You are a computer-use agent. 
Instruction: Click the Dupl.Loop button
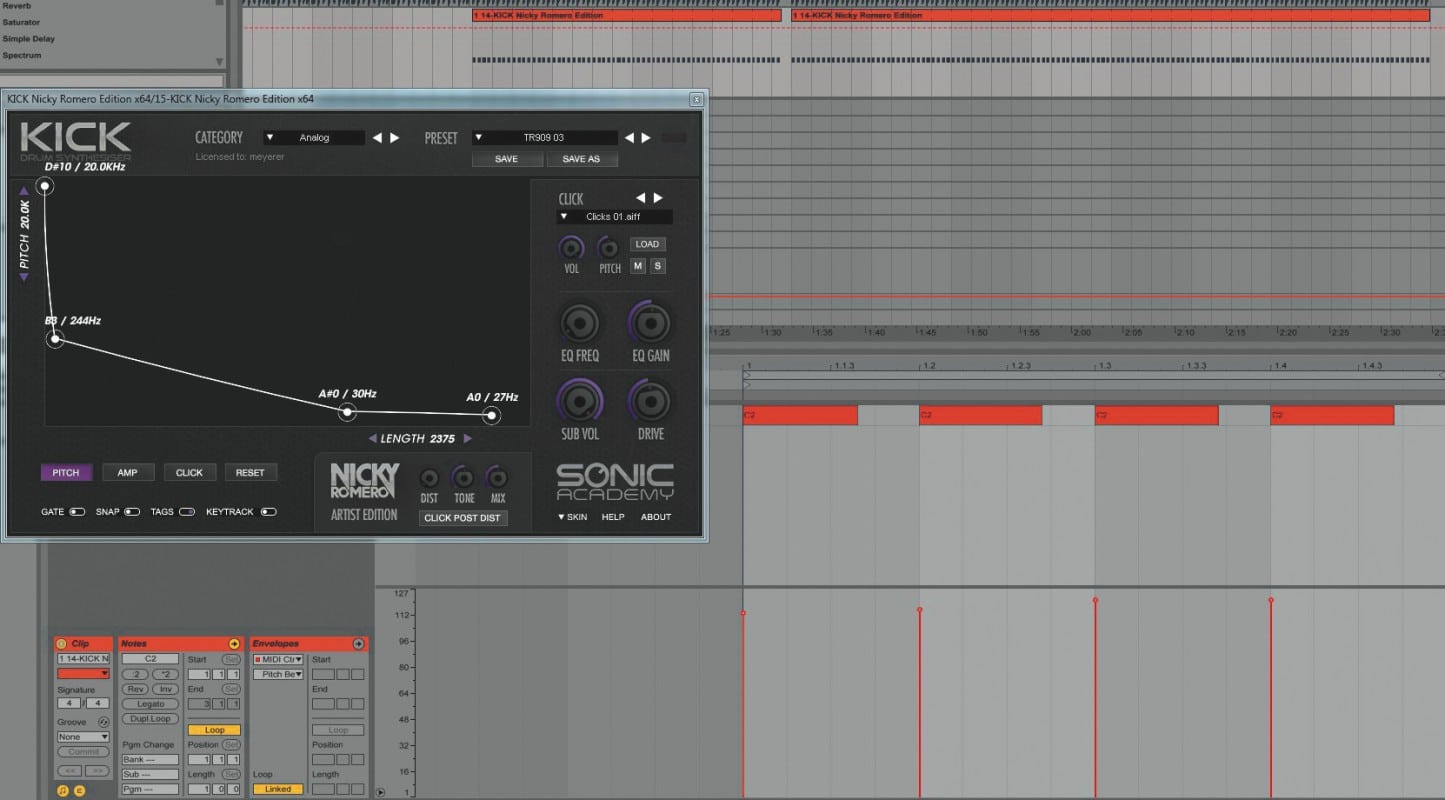click(150, 719)
